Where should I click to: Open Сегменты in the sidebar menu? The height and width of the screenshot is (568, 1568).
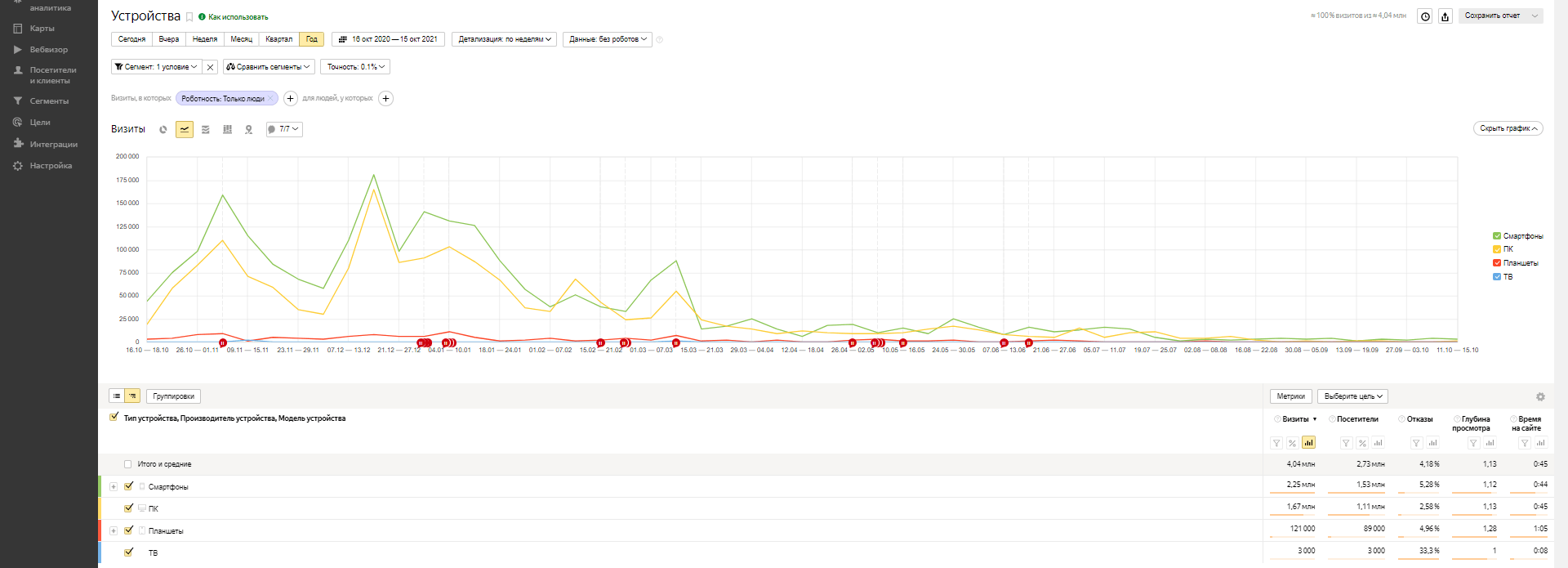pos(49,101)
